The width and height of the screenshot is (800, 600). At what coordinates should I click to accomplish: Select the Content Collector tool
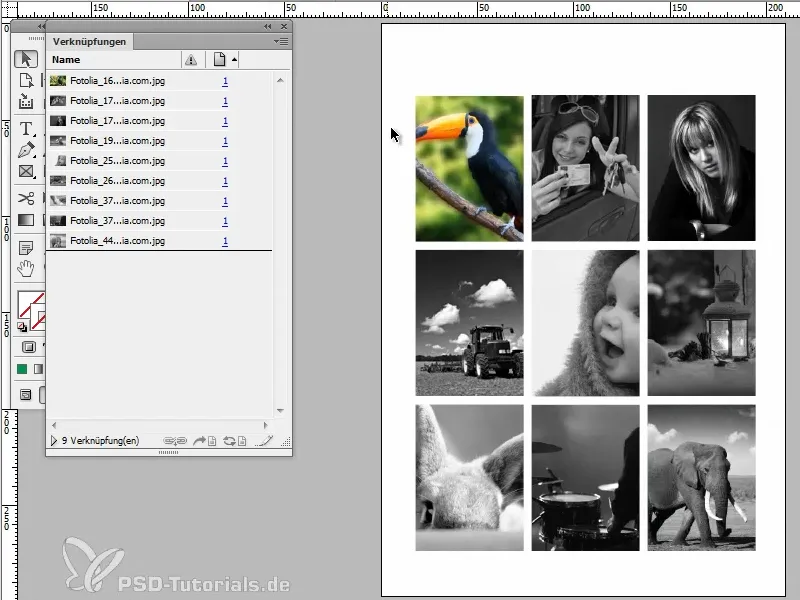coord(26,101)
